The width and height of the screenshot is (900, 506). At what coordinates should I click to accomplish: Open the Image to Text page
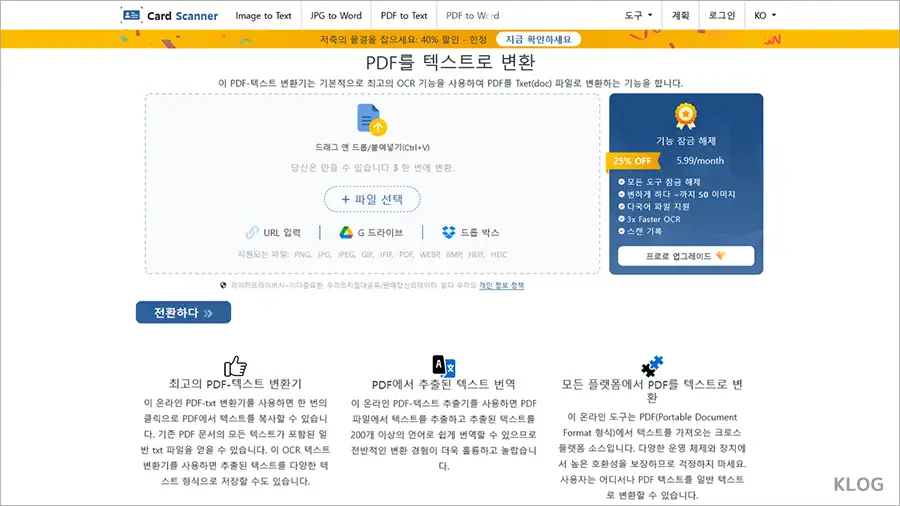(x=263, y=15)
